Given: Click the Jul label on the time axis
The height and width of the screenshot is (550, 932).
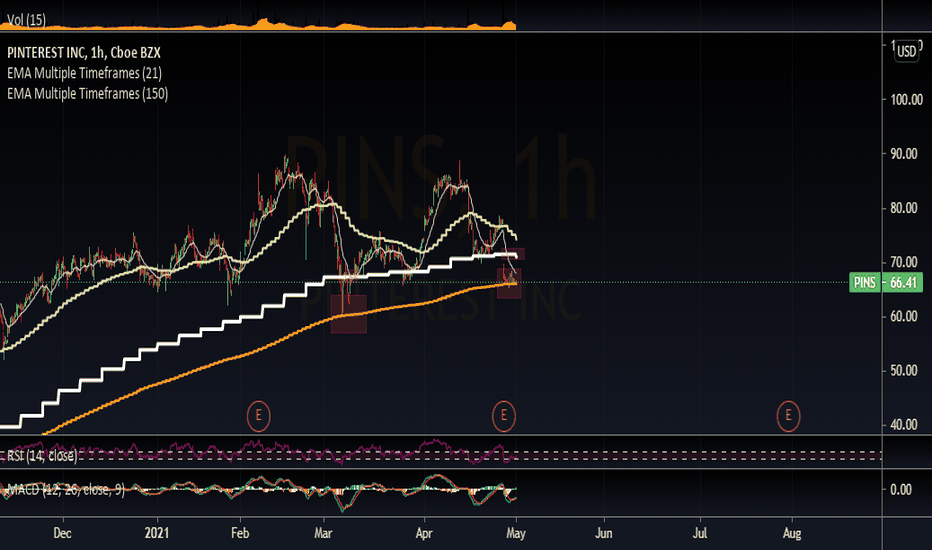Looking at the screenshot, I should tap(700, 533).
